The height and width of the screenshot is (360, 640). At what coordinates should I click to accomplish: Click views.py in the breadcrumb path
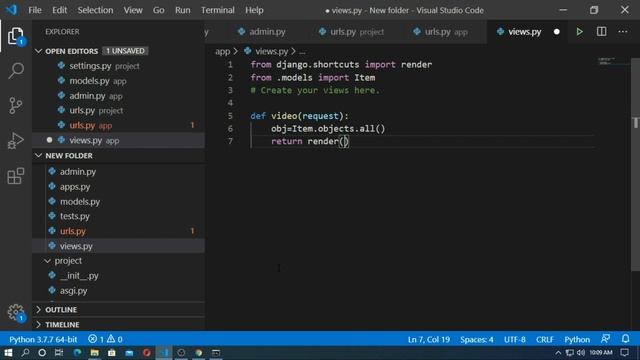(x=271, y=51)
